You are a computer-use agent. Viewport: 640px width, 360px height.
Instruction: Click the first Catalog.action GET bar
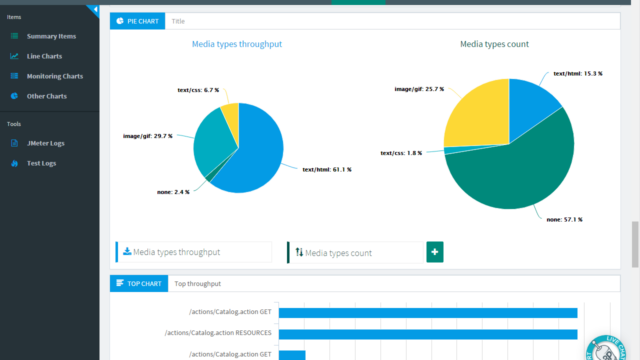coord(428,313)
